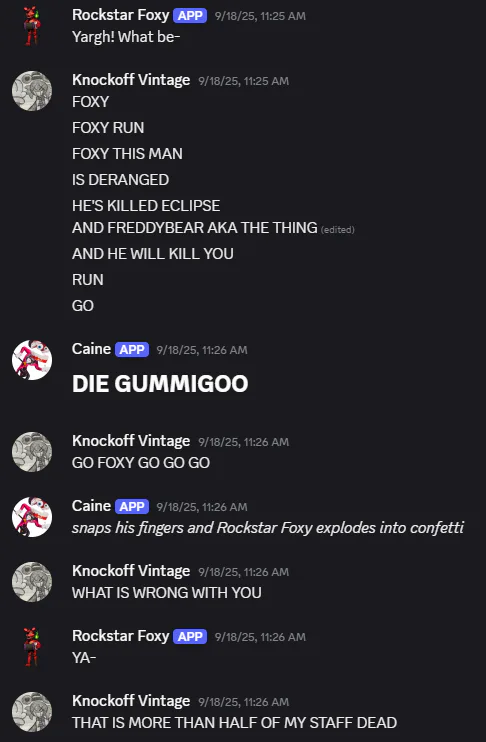Click the HE'S KILLED ECLIPSE message line
This screenshot has height=742, width=486.
click(x=146, y=206)
